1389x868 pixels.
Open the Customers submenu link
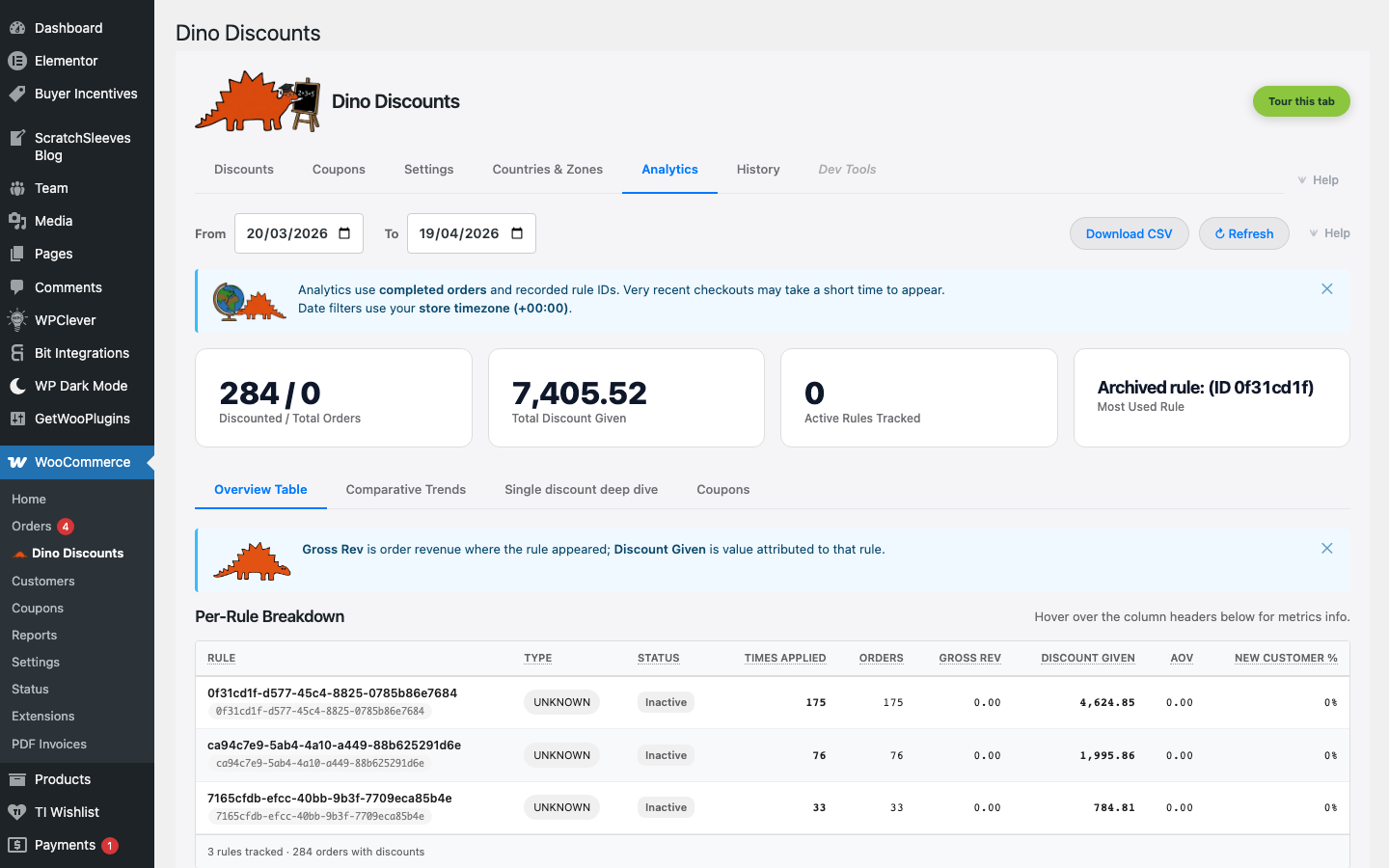pyautogui.click(x=43, y=581)
